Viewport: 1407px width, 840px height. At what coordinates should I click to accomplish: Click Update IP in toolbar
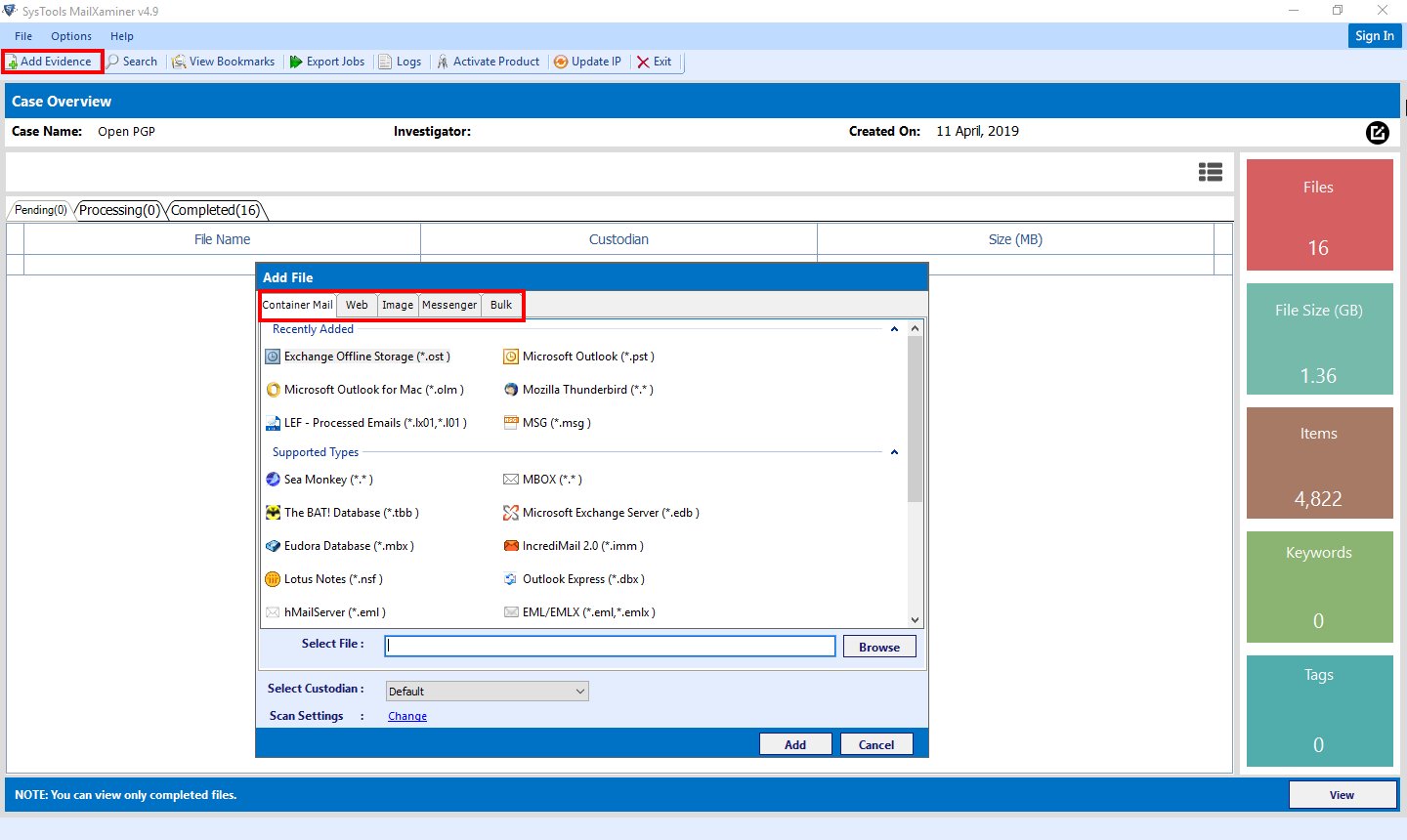(587, 62)
